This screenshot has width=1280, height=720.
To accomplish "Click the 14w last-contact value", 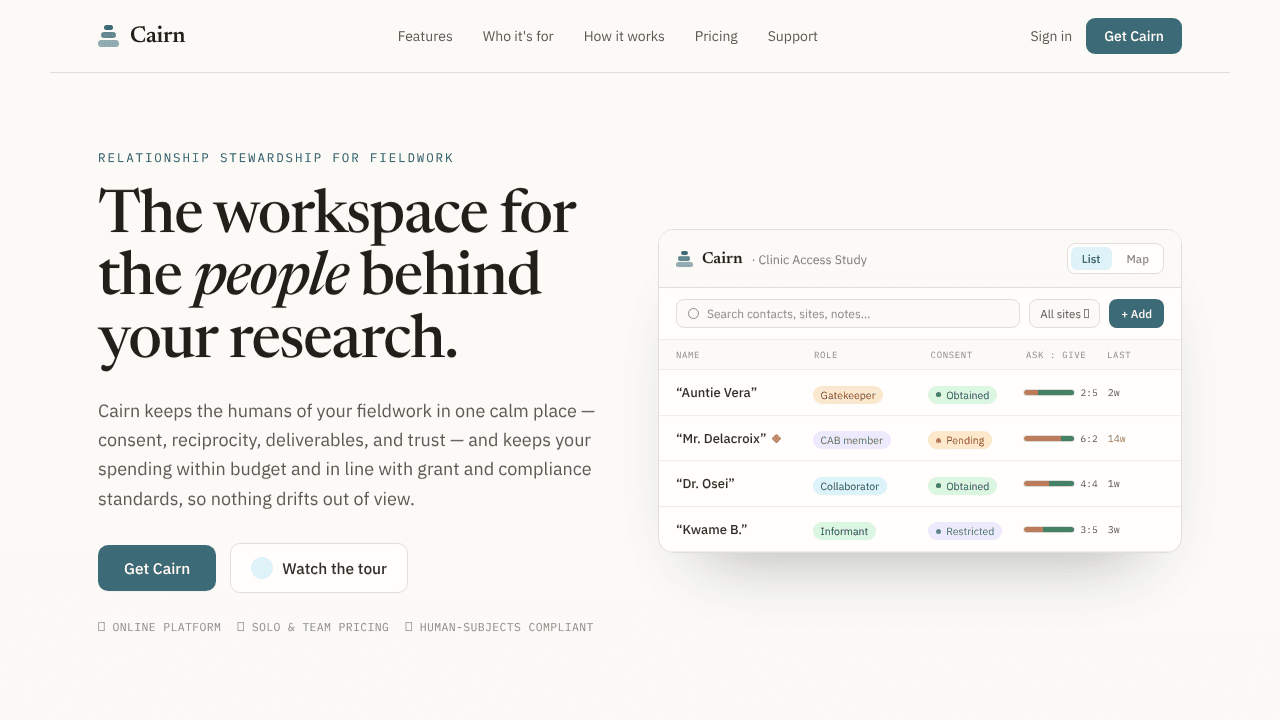I will tap(1117, 438).
